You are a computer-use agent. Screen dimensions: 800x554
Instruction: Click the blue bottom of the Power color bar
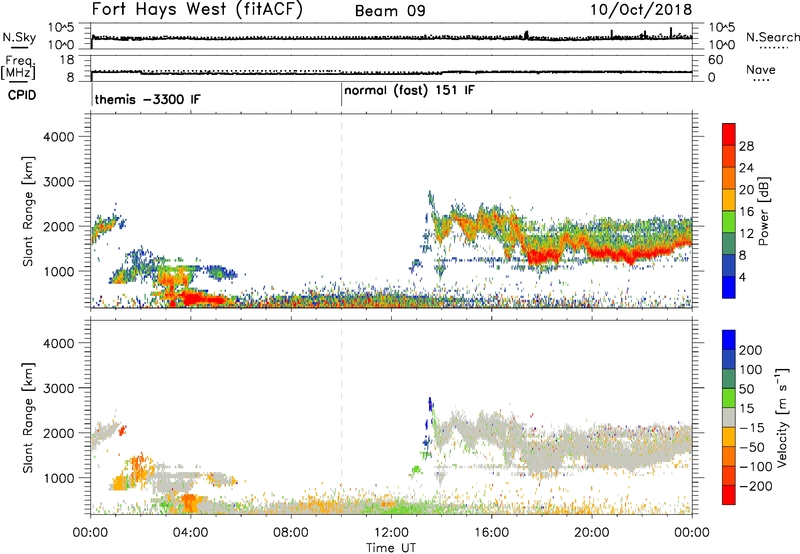729,287
